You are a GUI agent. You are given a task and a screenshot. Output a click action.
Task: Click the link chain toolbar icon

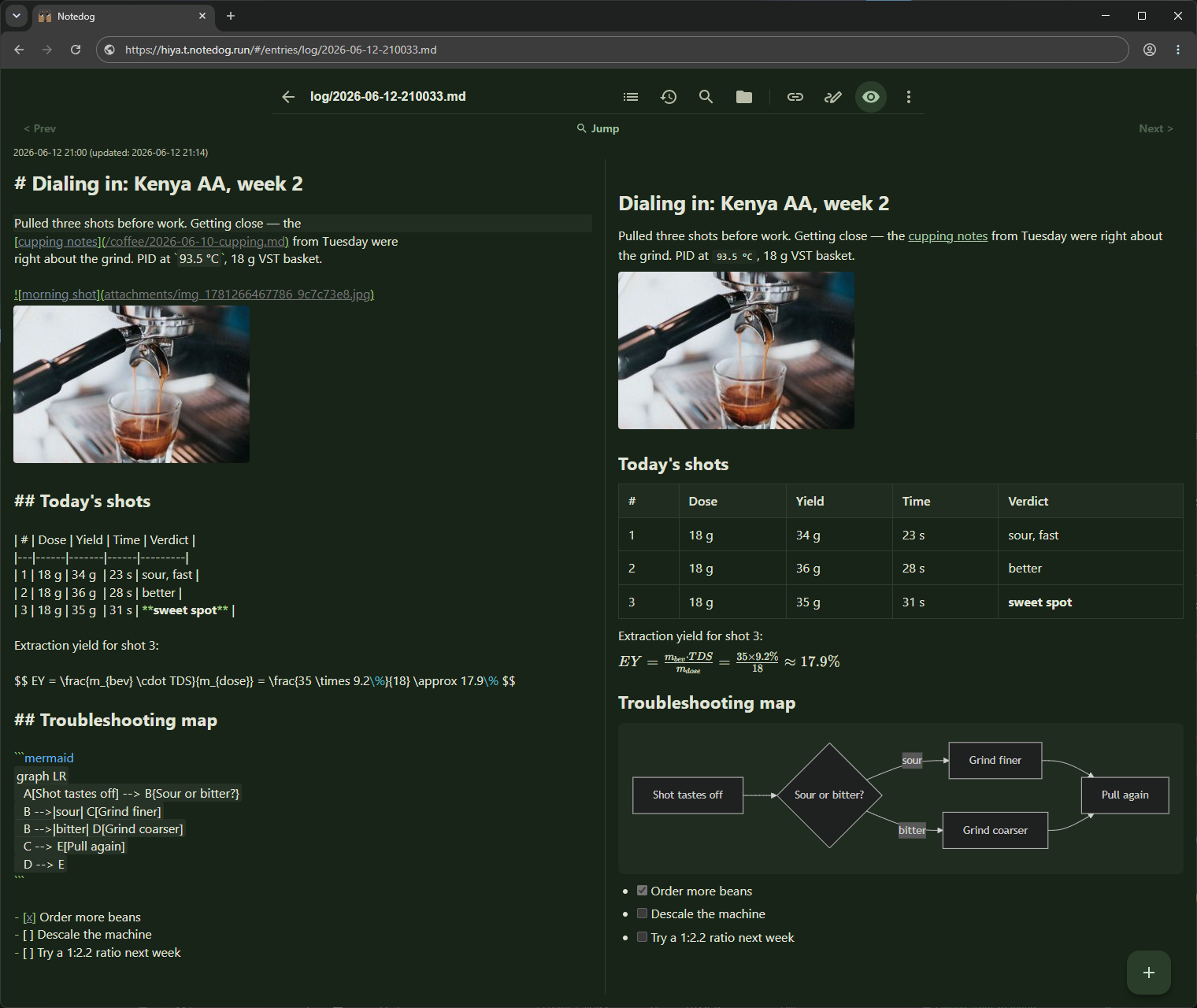(x=795, y=97)
